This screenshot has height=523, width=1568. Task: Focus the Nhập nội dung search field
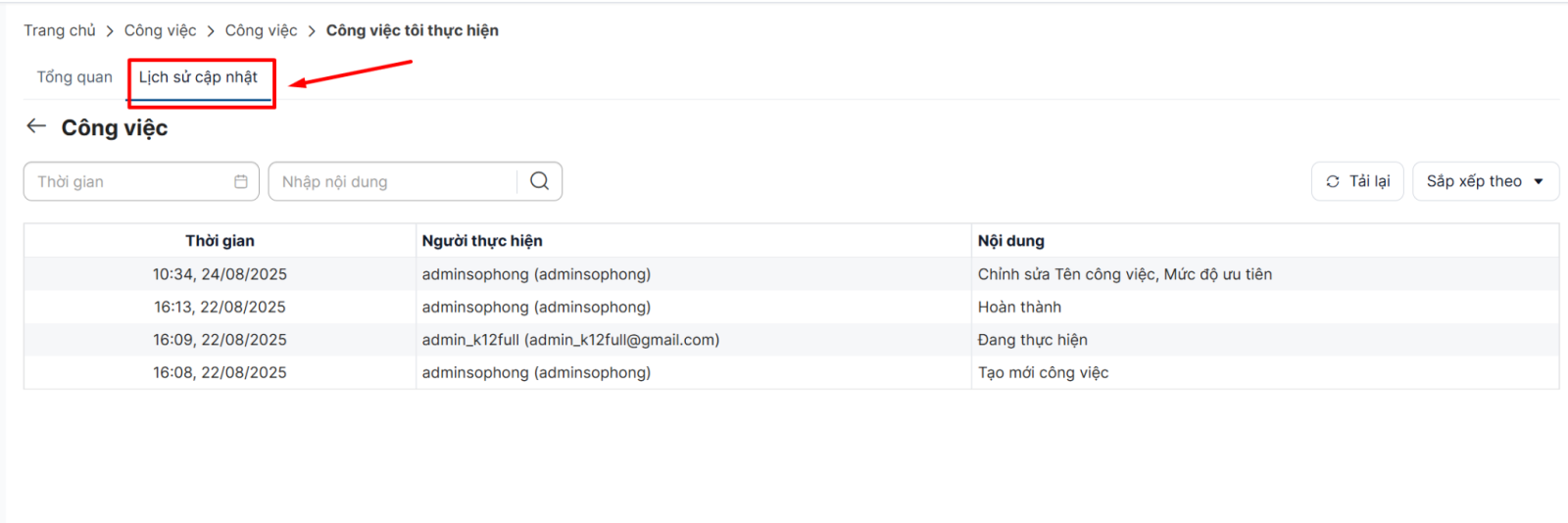(392, 181)
